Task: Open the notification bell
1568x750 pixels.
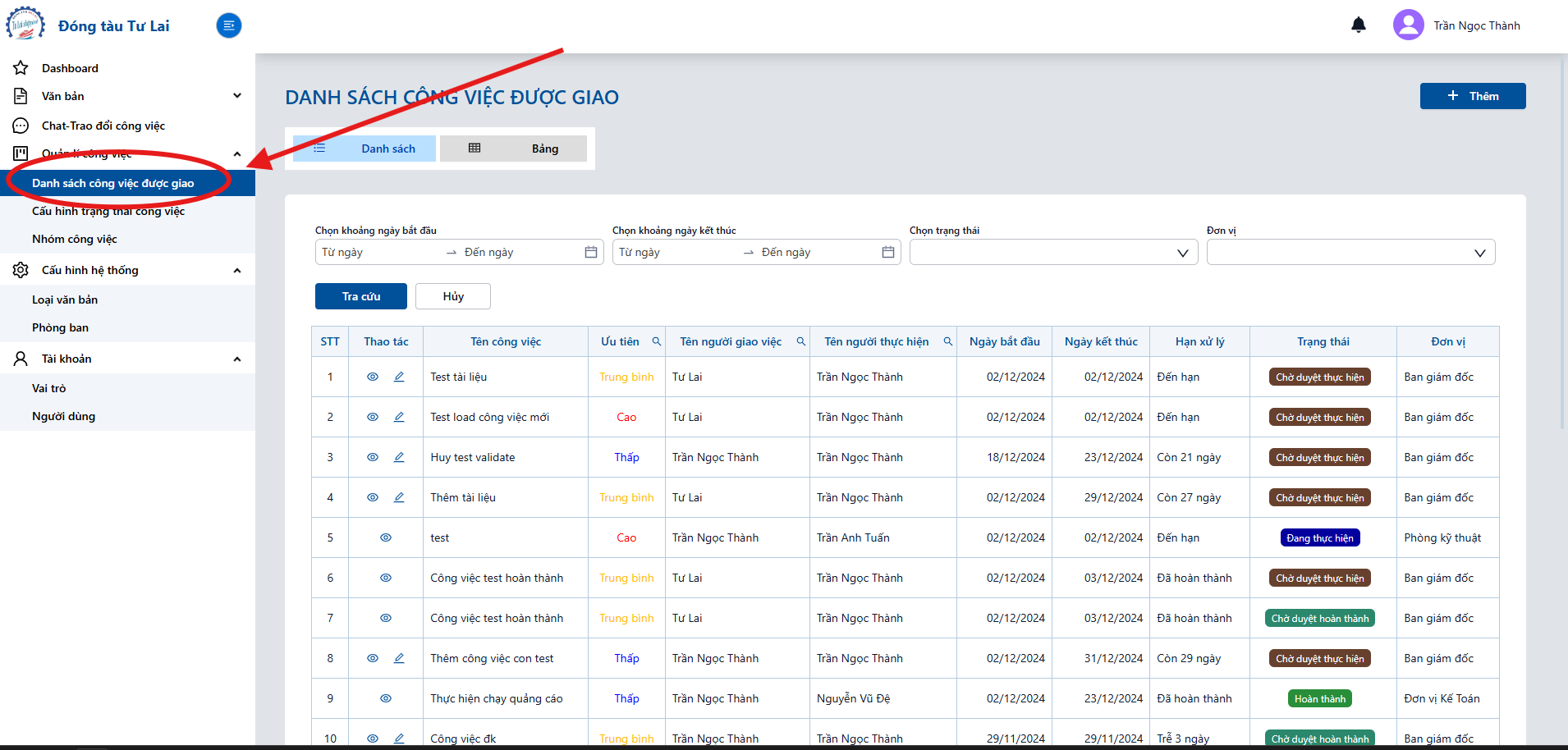Action: (1359, 25)
